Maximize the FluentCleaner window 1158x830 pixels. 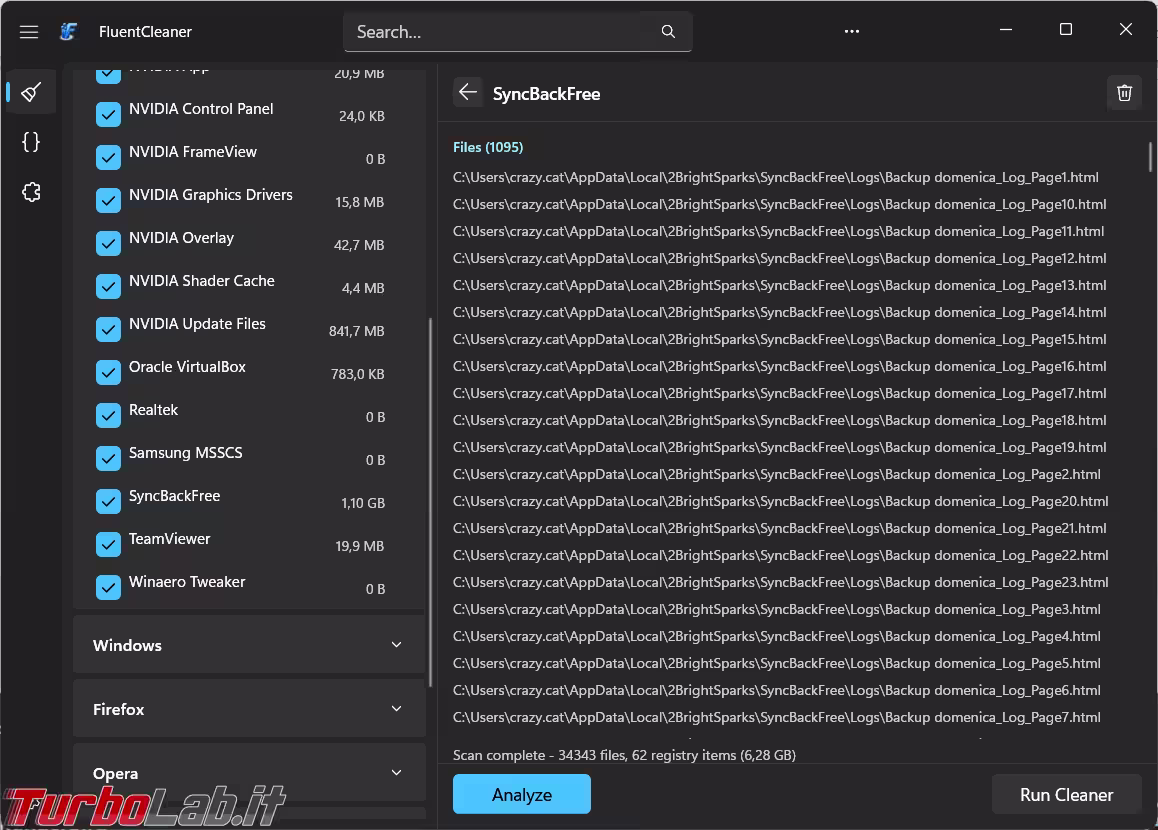point(1065,30)
